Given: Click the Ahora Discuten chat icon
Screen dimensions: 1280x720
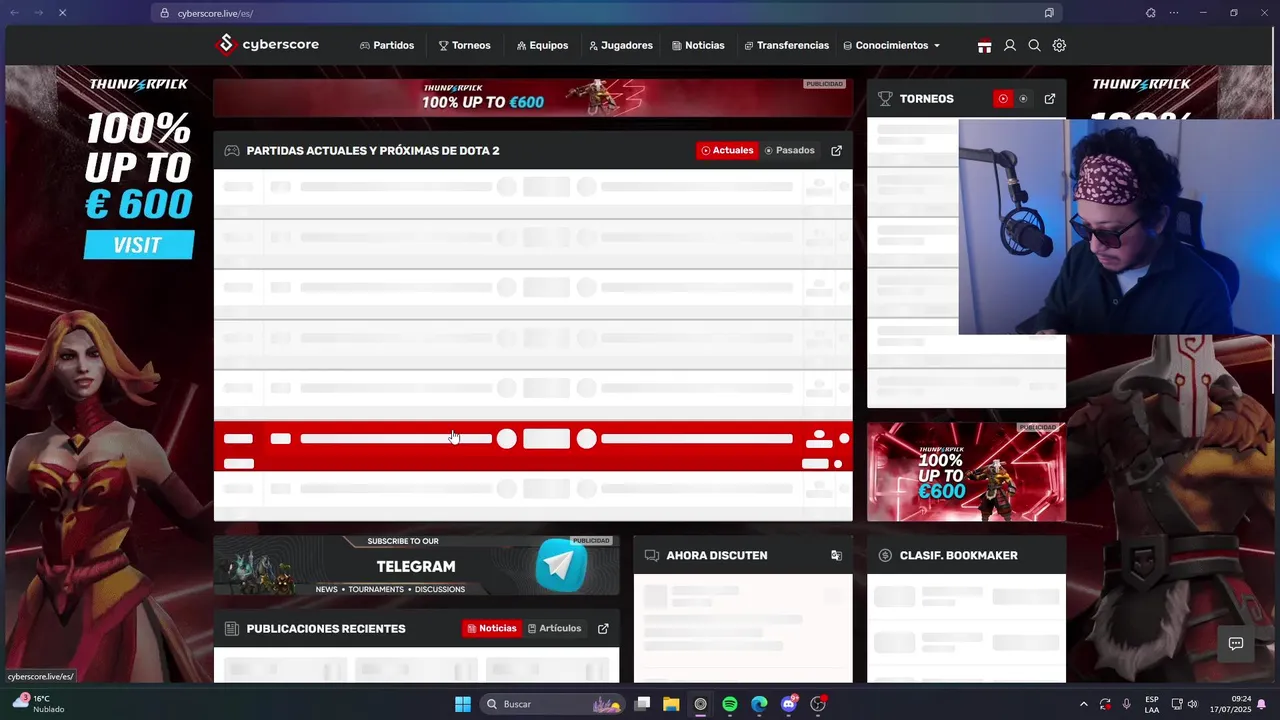Looking at the screenshot, I should [x=652, y=555].
